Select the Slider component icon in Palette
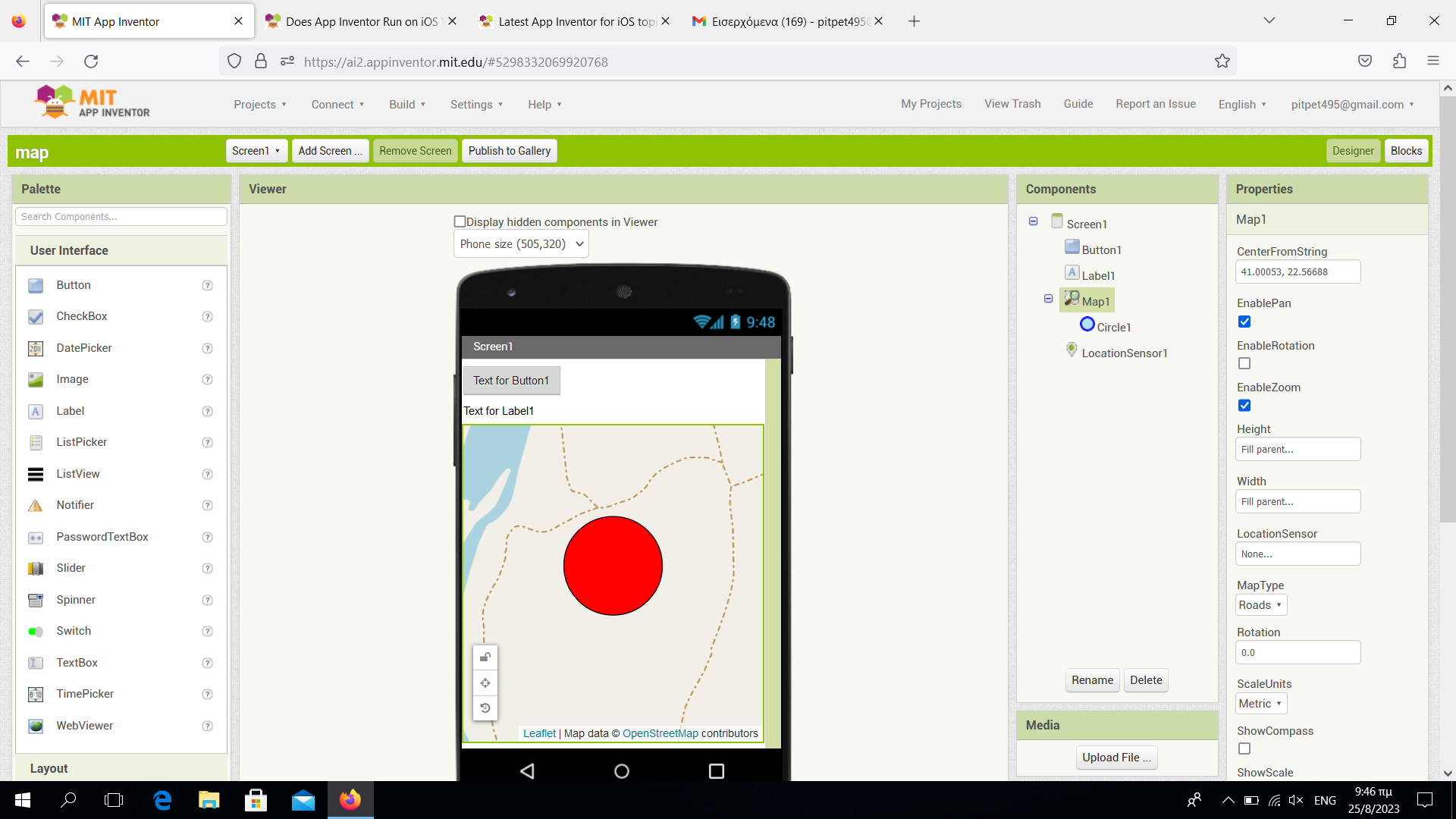Screen dimensions: 1456x819 36,568
